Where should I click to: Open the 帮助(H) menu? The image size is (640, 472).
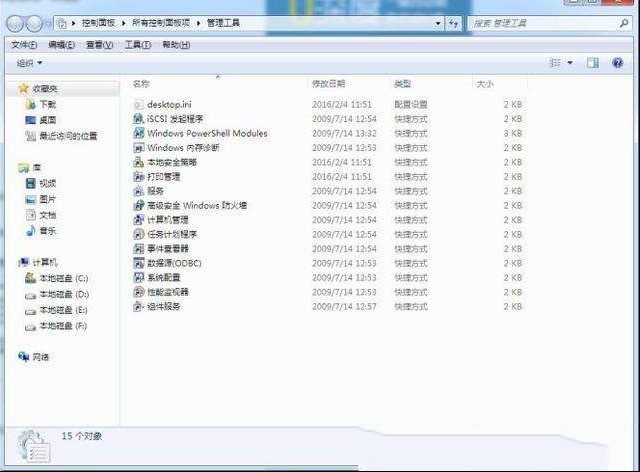(176, 45)
